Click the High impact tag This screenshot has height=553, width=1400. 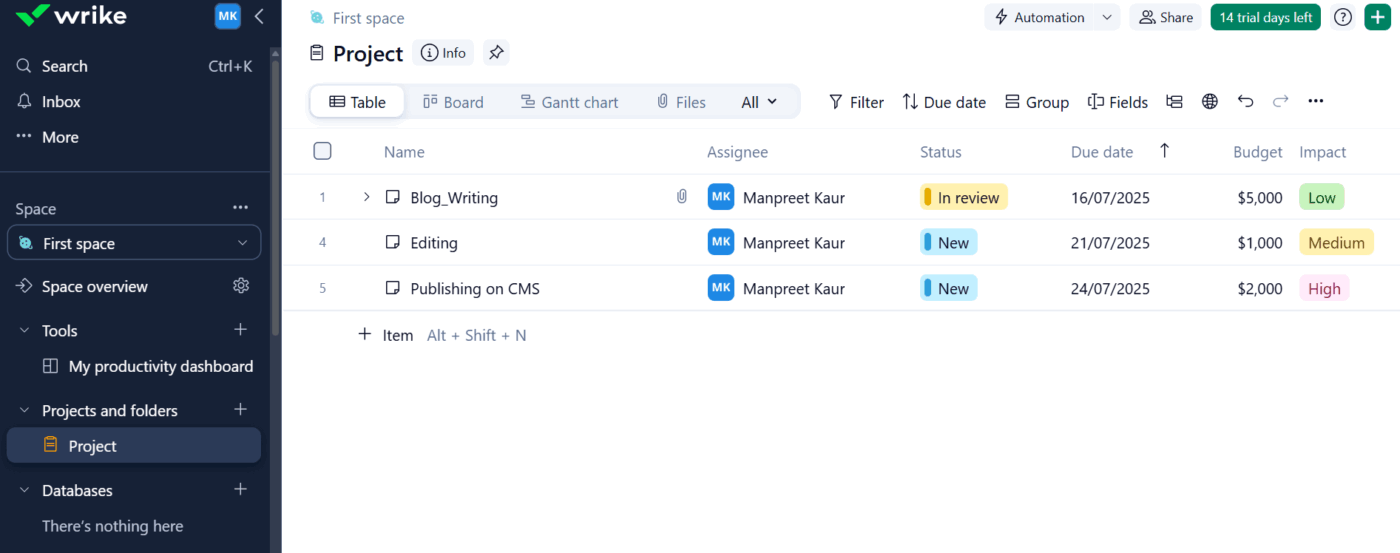pyautogui.click(x=1324, y=288)
